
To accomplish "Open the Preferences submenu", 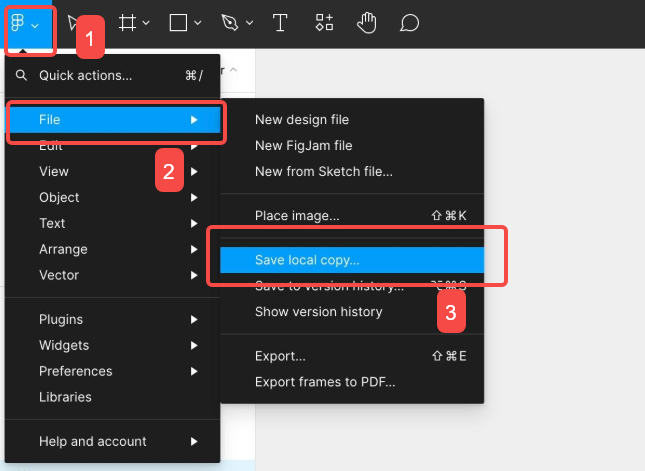I will click(x=113, y=371).
